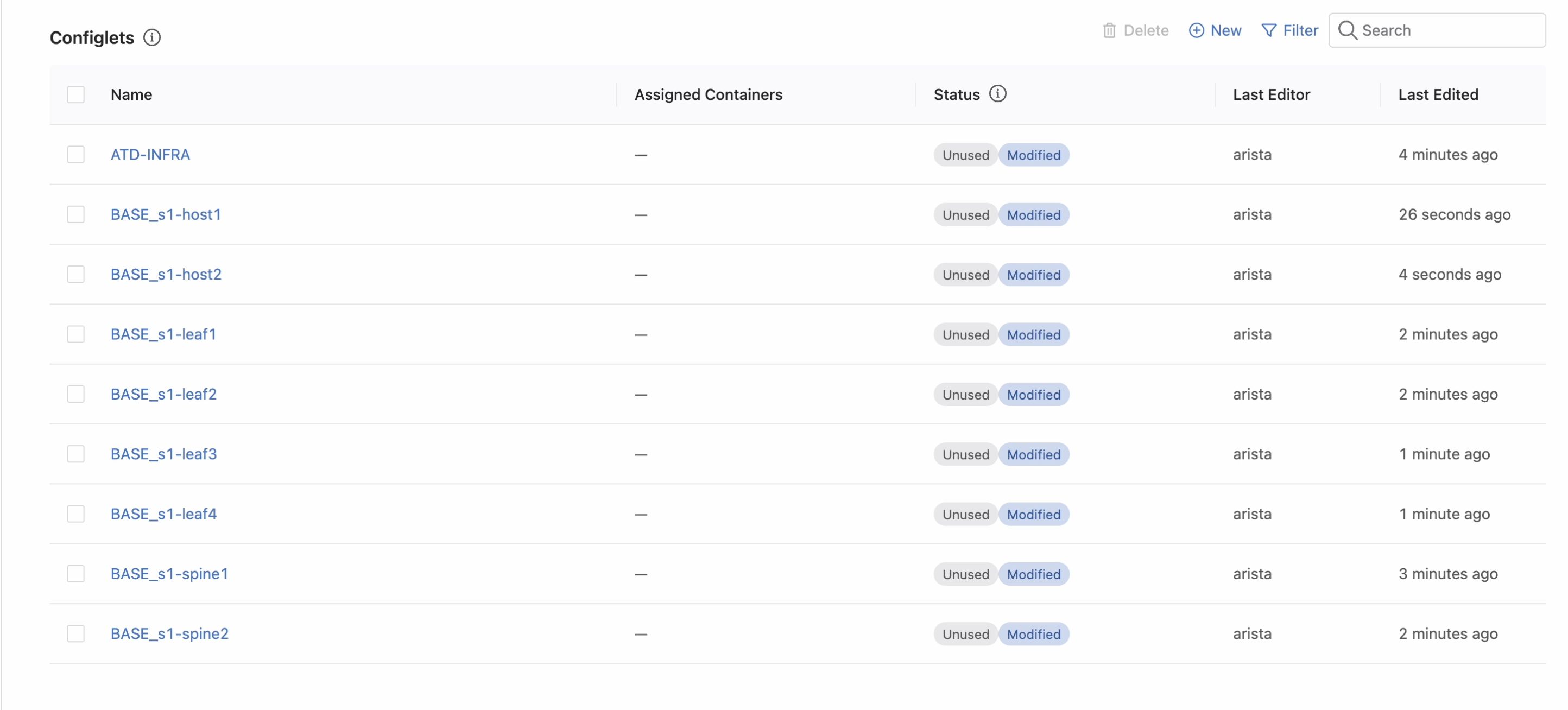Click the plus New configlet icon
This screenshot has width=1568, height=710.
1196,30
